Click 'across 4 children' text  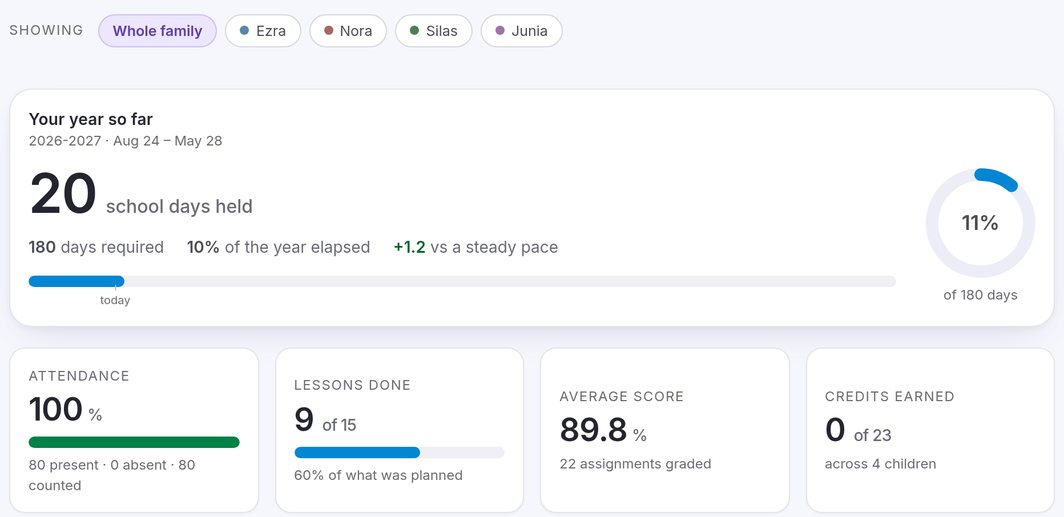point(881,464)
